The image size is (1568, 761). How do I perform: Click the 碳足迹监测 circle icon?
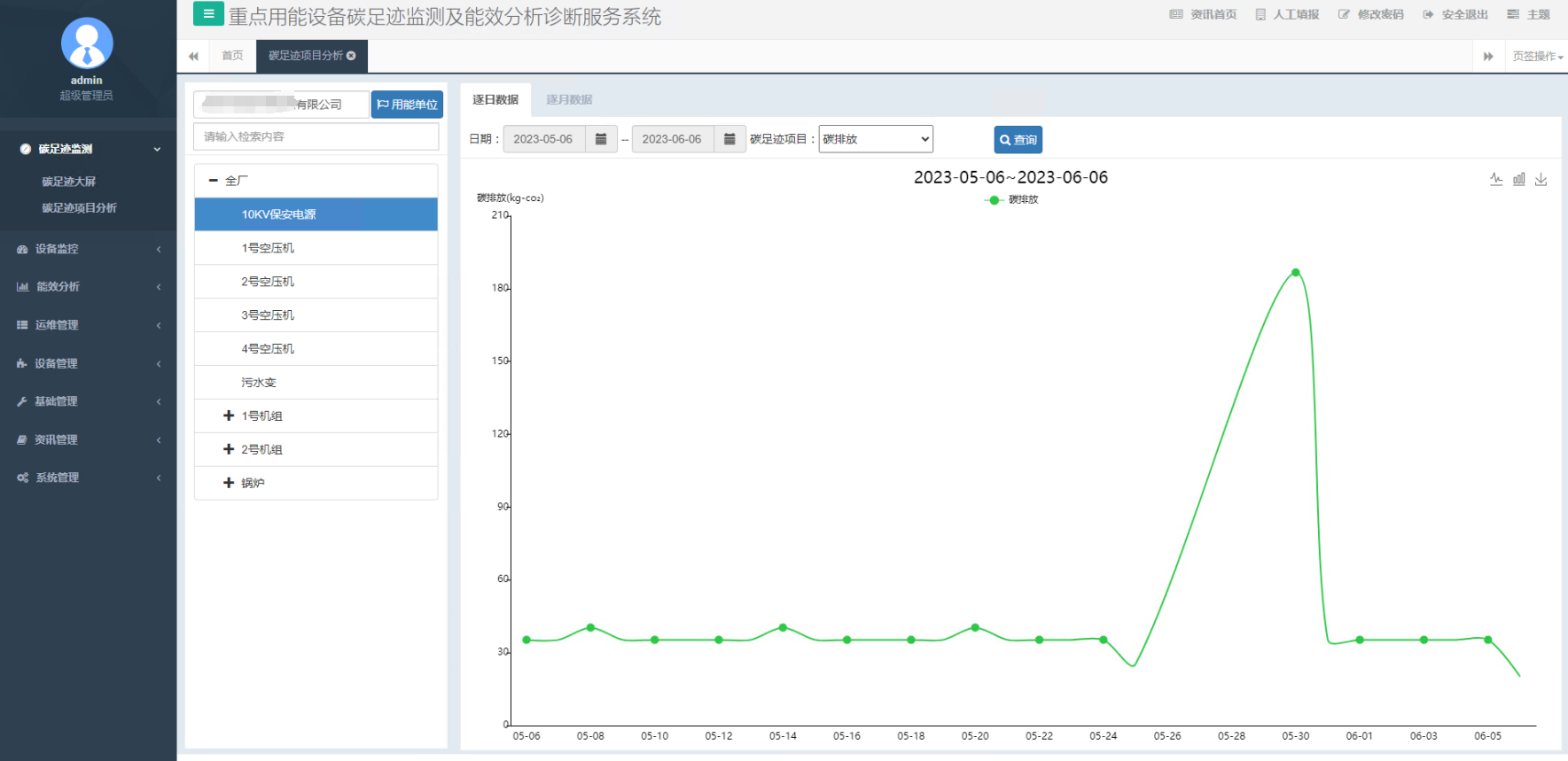pyautogui.click(x=26, y=149)
